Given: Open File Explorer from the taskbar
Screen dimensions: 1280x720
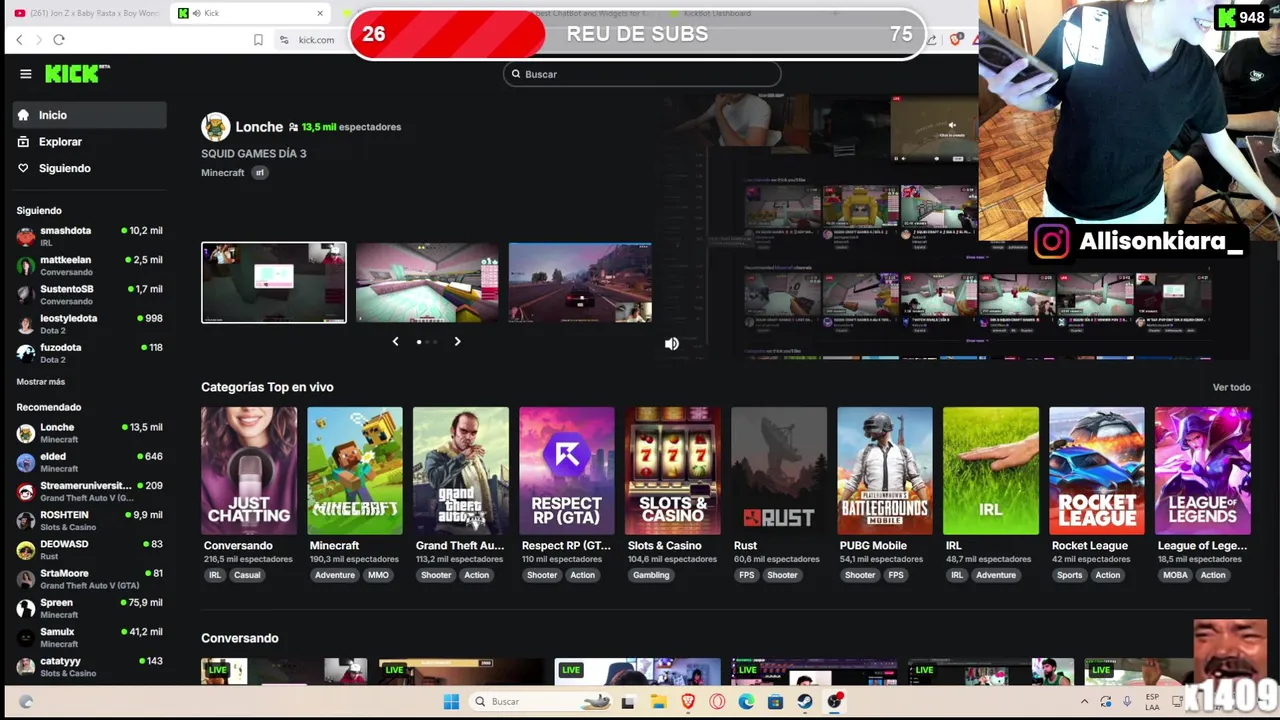Looking at the screenshot, I should (658, 702).
